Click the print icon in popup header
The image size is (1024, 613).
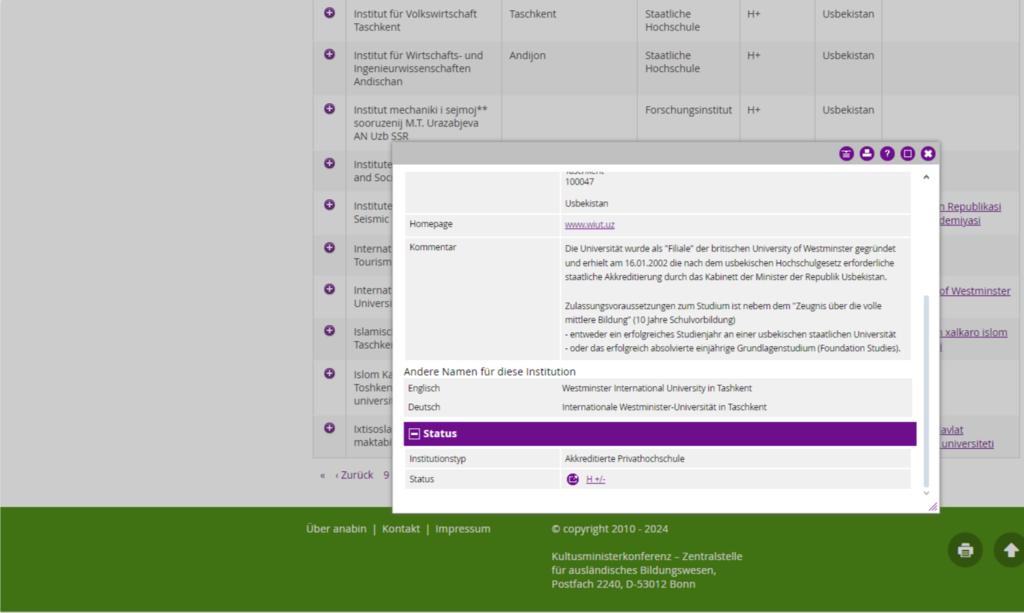pos(867,153)
